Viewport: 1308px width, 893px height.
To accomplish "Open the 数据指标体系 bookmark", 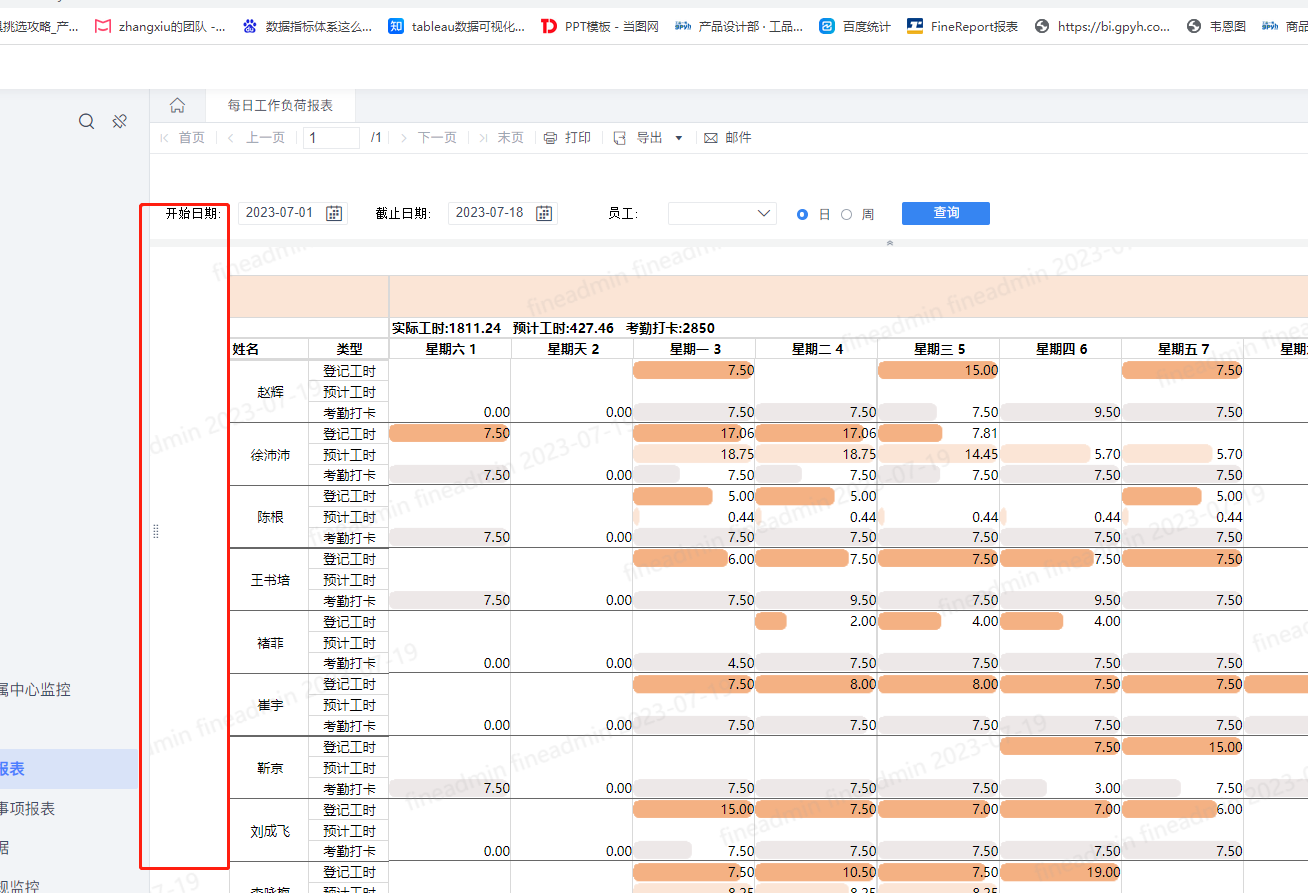I will (x=307, y=27).
